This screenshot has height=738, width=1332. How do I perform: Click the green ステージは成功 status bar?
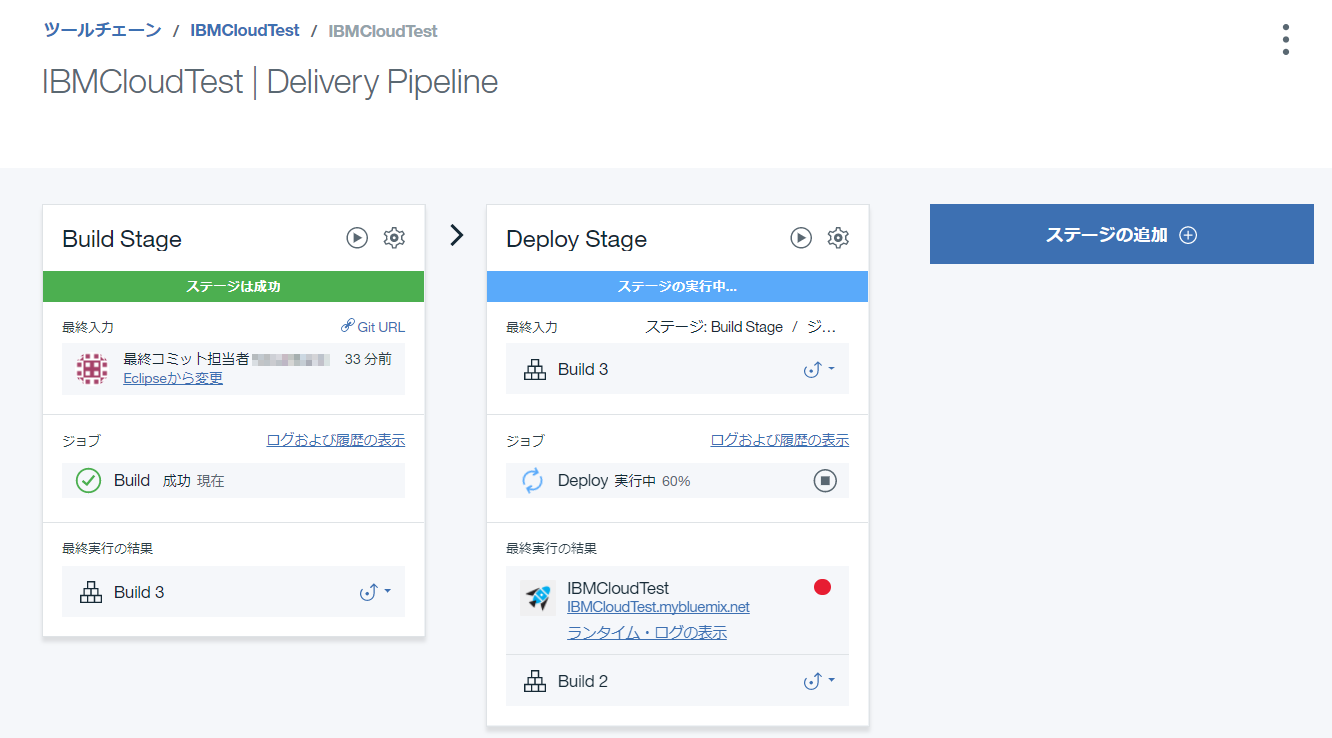pos(234,286)
